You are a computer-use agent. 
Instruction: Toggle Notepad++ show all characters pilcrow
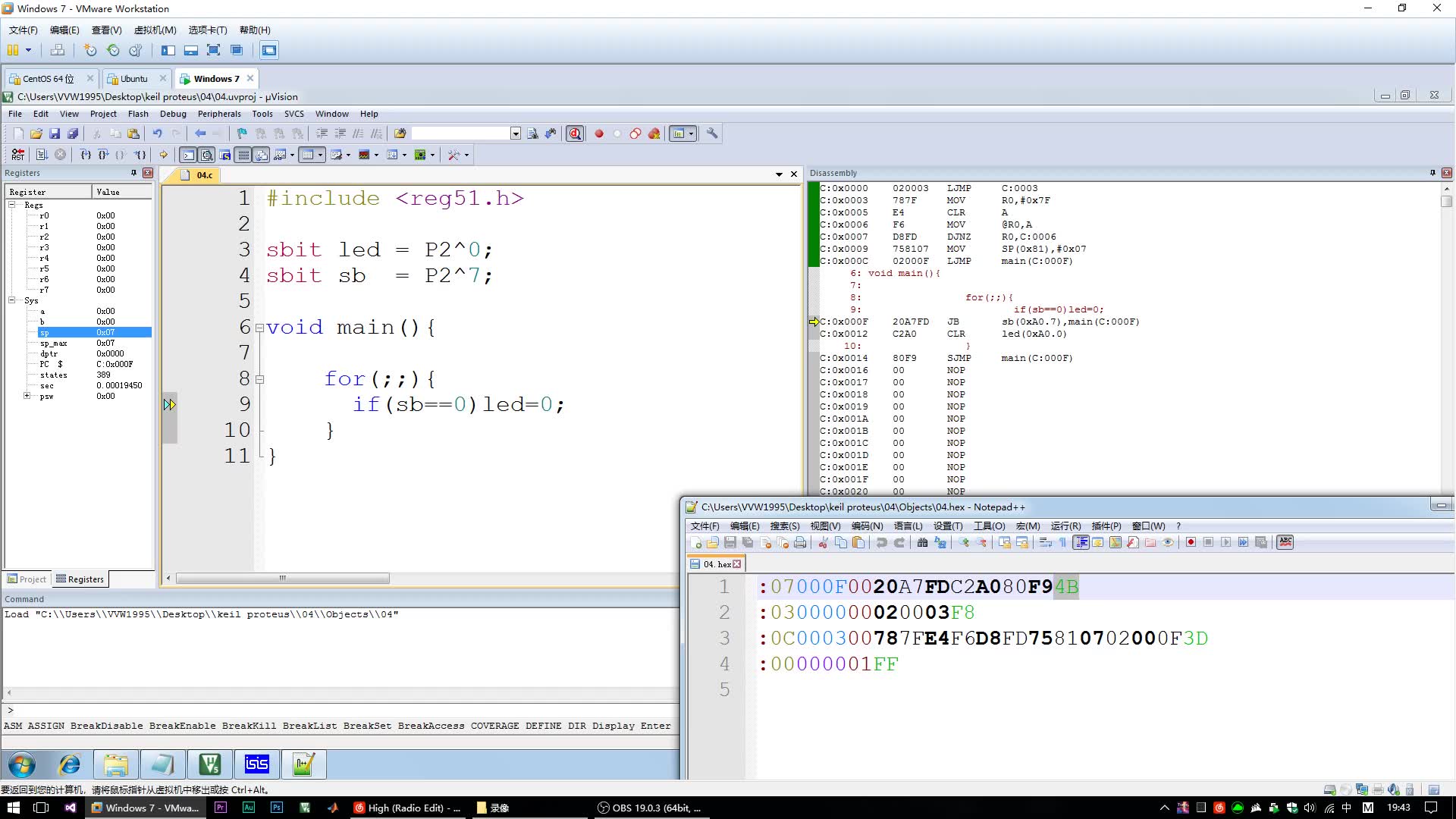(x=1062, y=542)
